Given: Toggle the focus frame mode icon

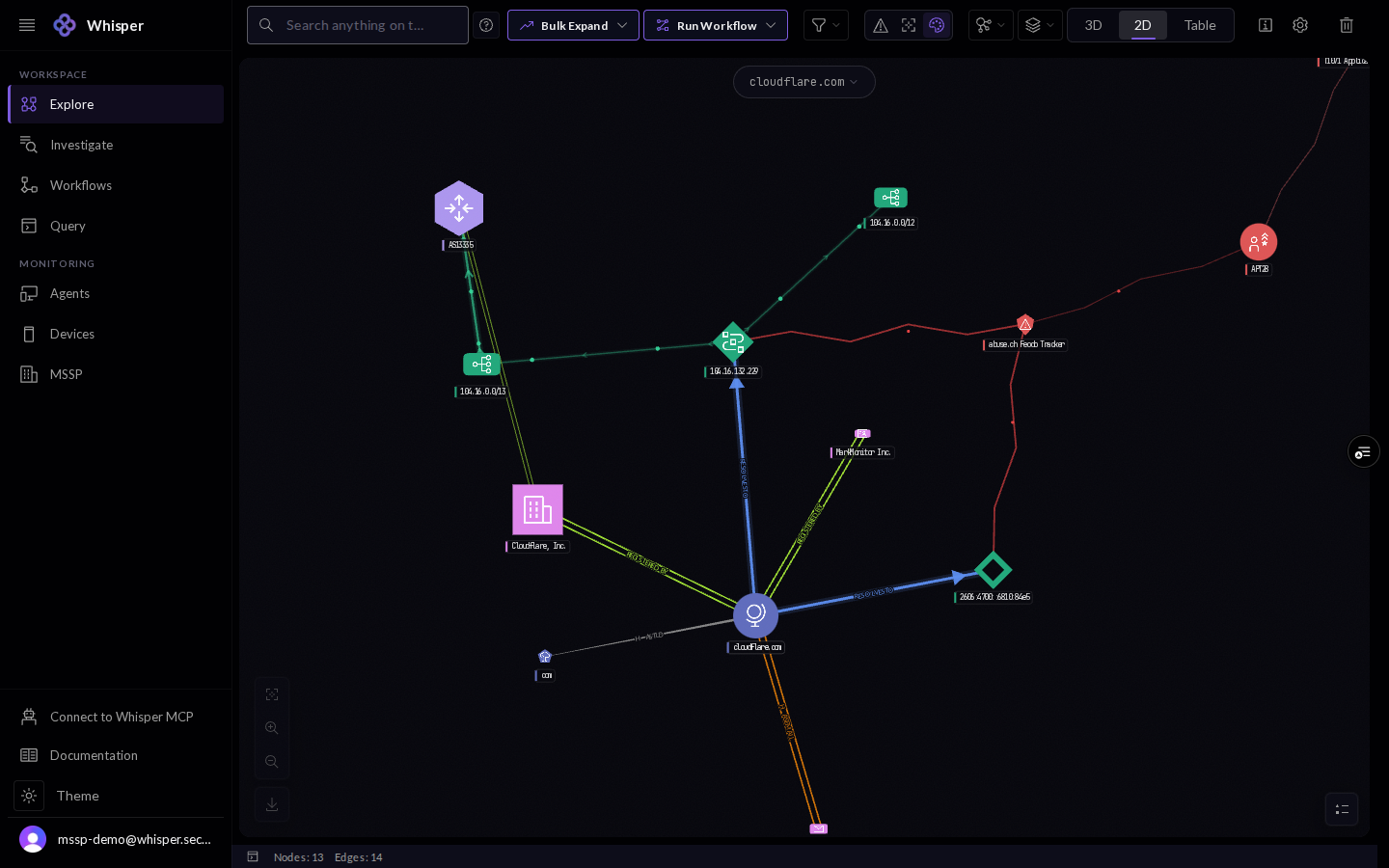Looking at the screenshot, I should point(909,25).
